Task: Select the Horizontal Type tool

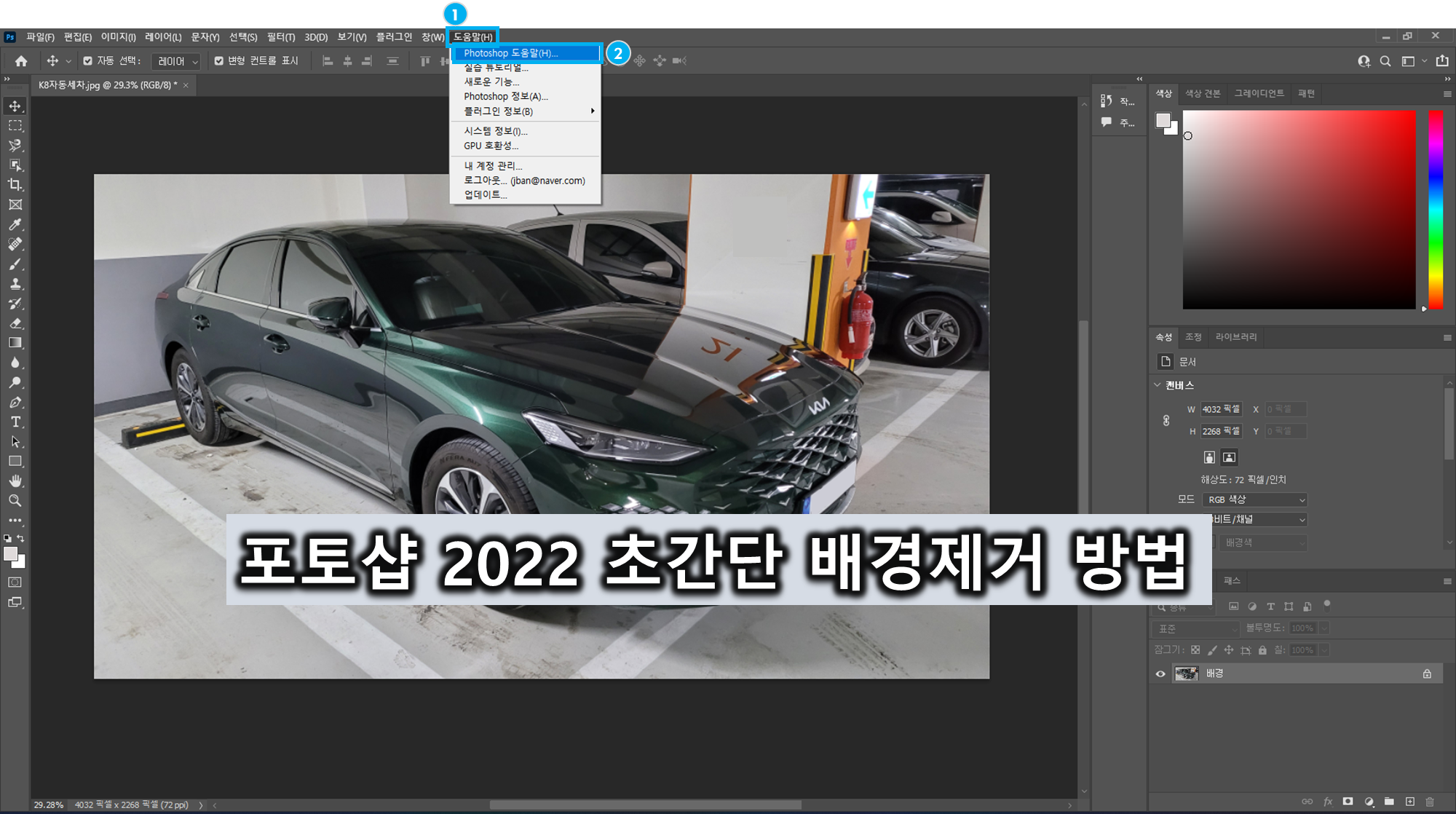Action: [x=15, y=422]
